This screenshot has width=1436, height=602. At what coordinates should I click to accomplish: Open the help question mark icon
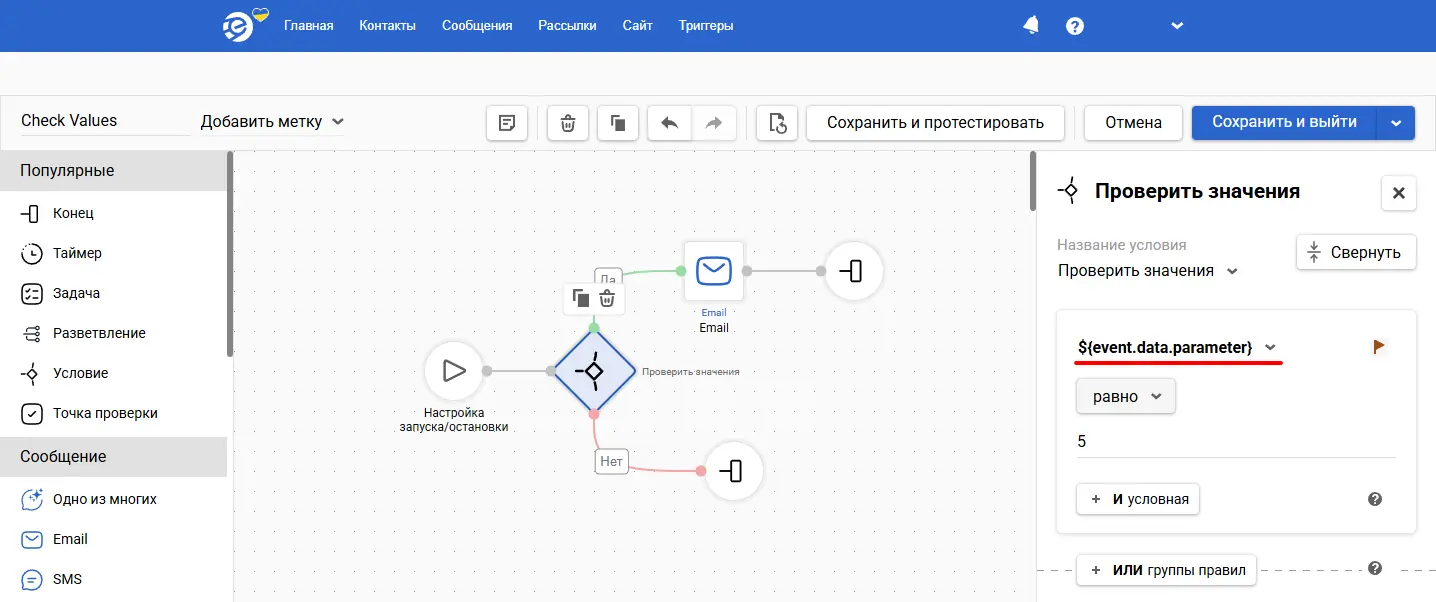tap(1075, 26)
